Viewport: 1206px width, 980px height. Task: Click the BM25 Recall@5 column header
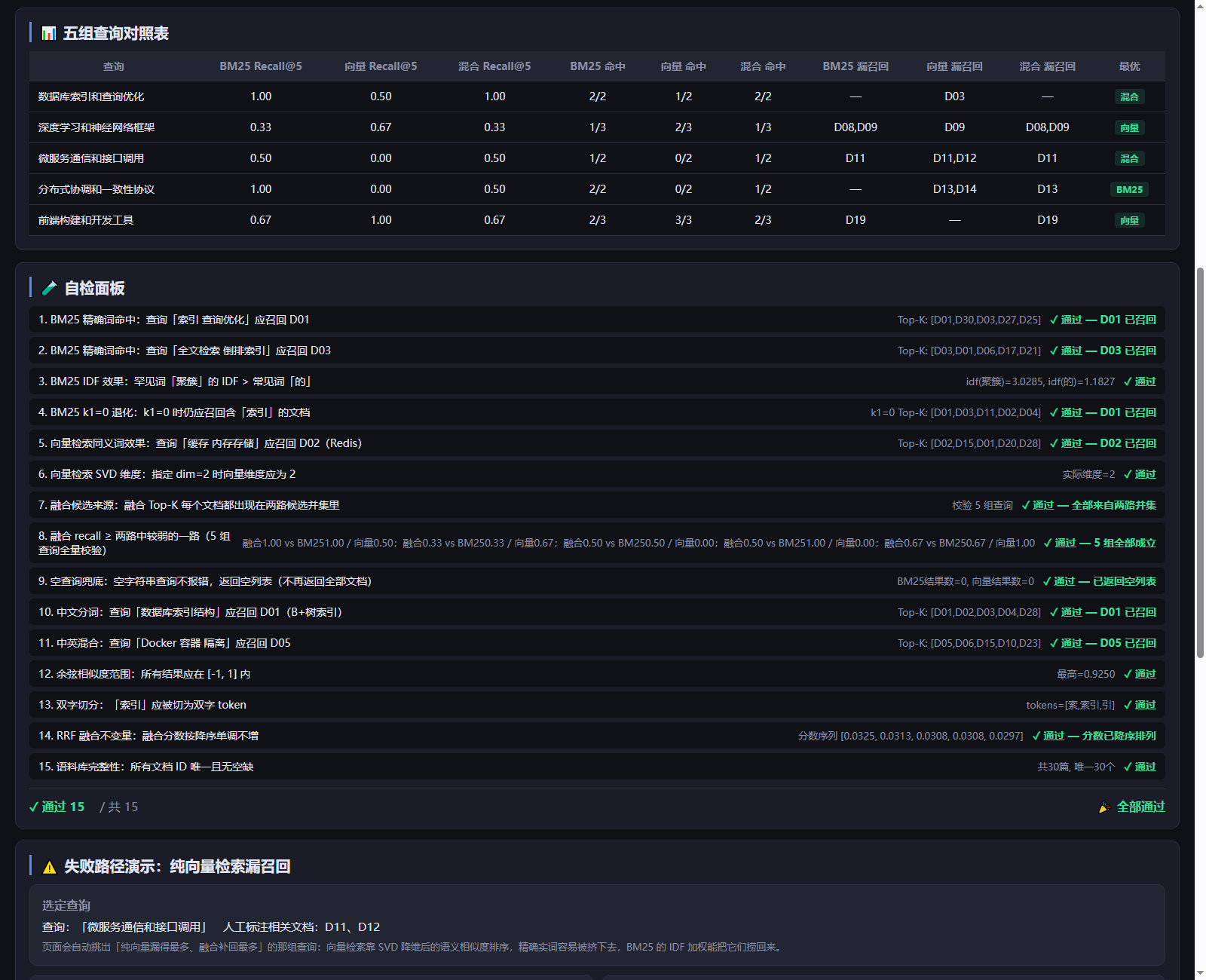pos(261,66)
